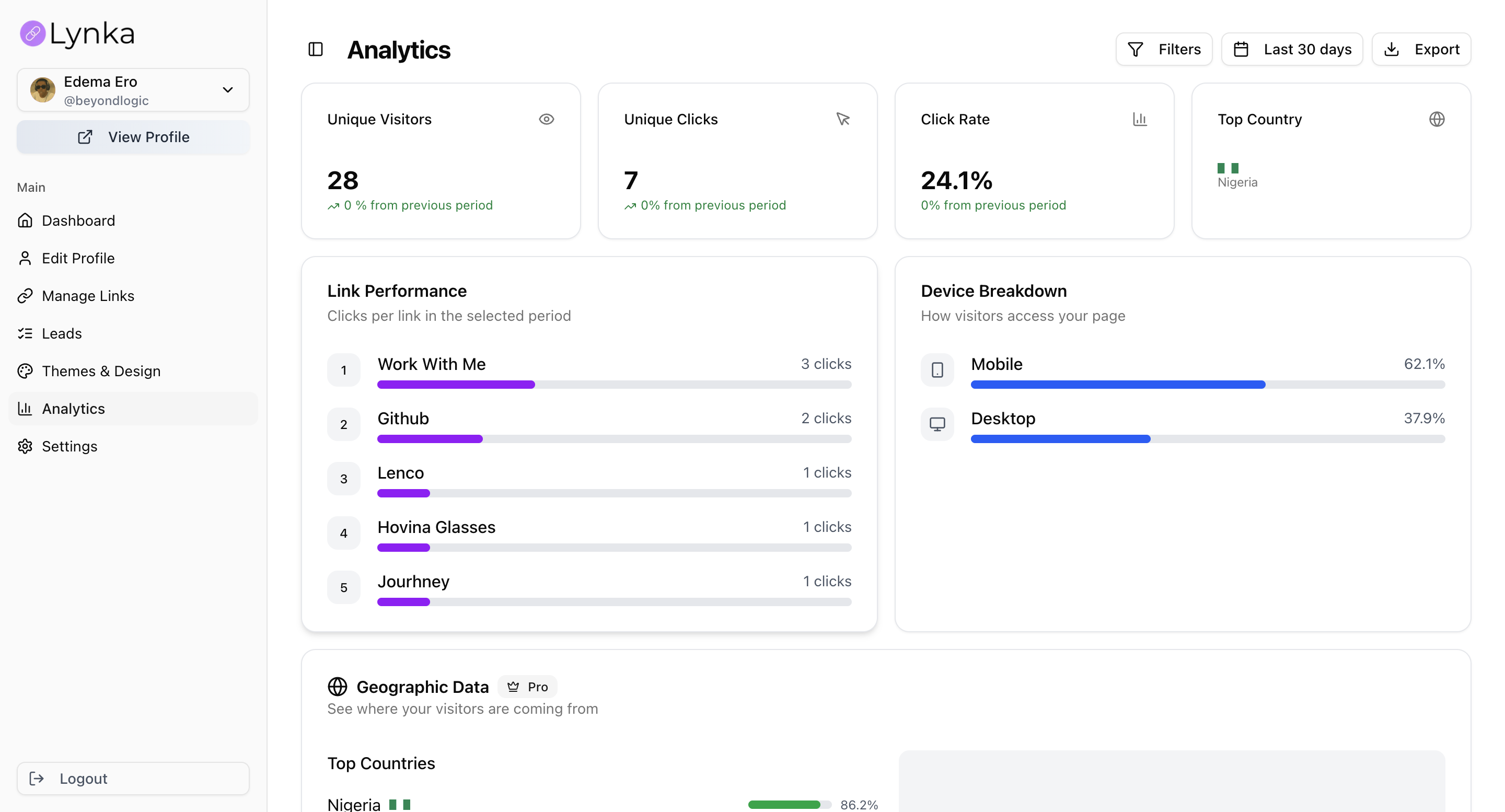This screenshot has height=812, width=1505.
Task: Click the rank 2 badge for Github
Action: (343, 424)
